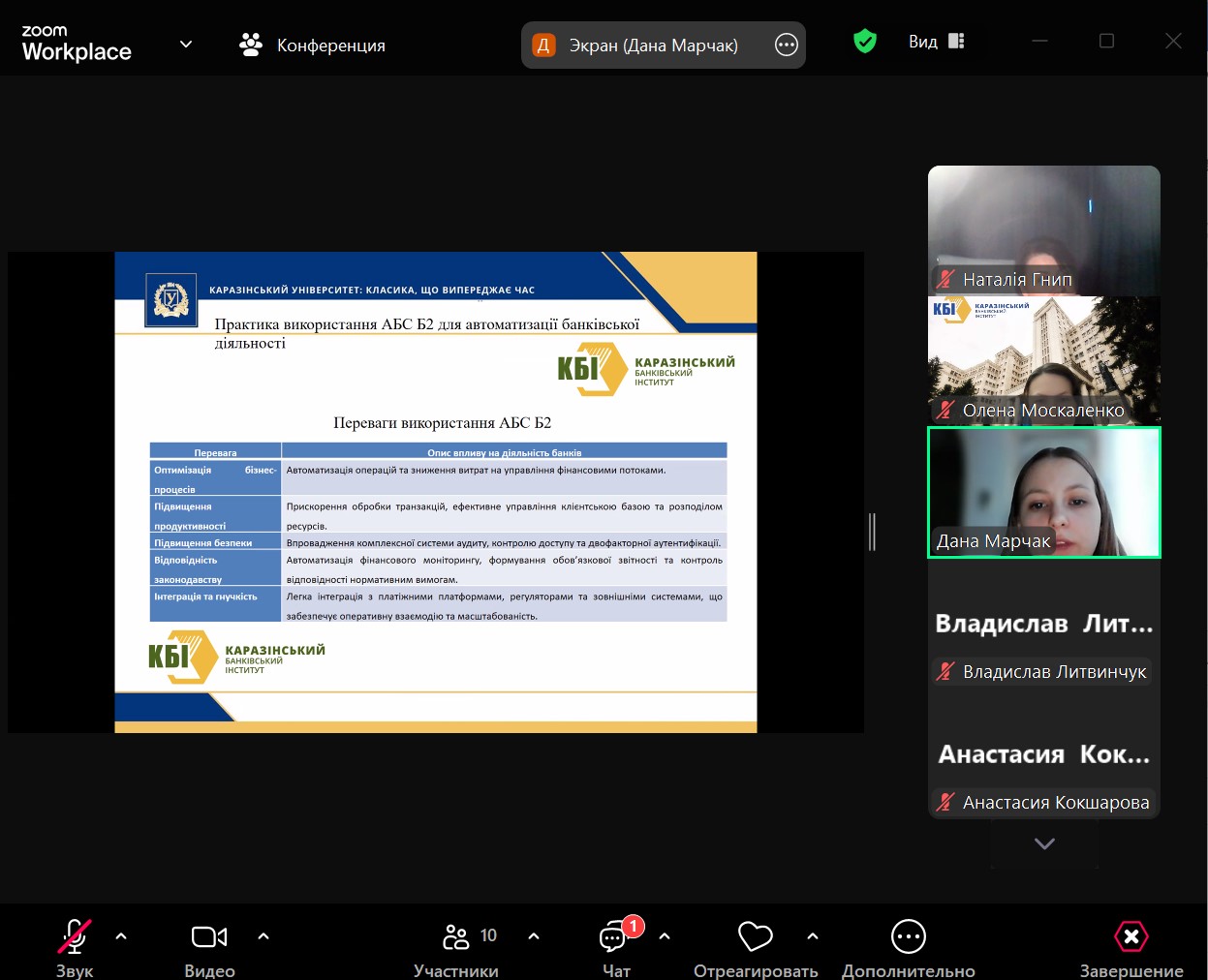Click the КБІ logo at slide top right
Image resolution: width=1208 pixels, height=980 pixels.
646,369
